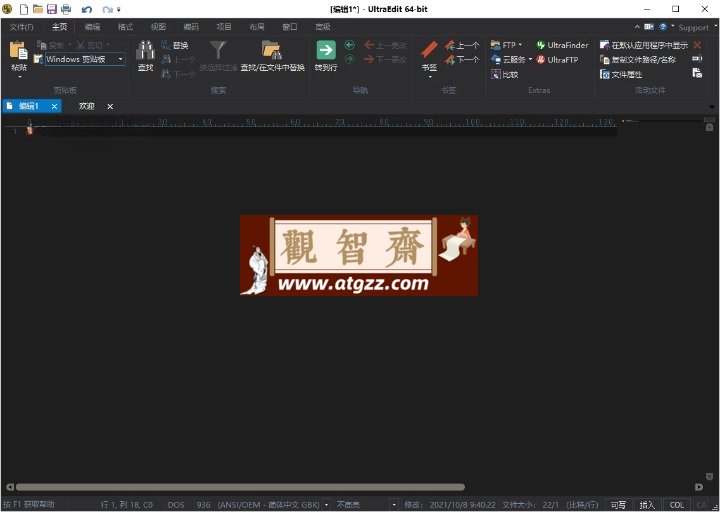
Task: Expand the 书签 (Bookmark) dropdown arrow
Action: tap(430, 77)
